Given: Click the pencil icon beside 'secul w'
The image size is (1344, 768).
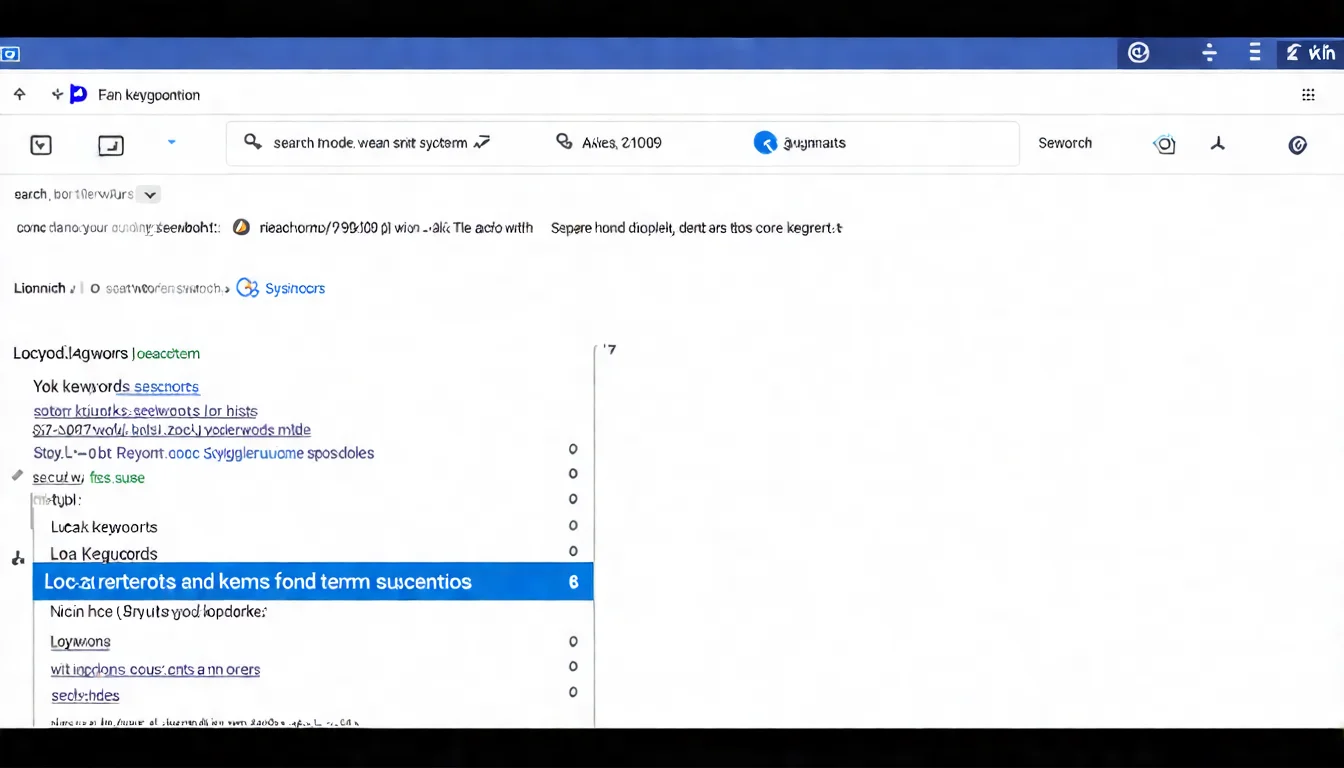Looking at the screenshot, I should (x=17, y=476).
